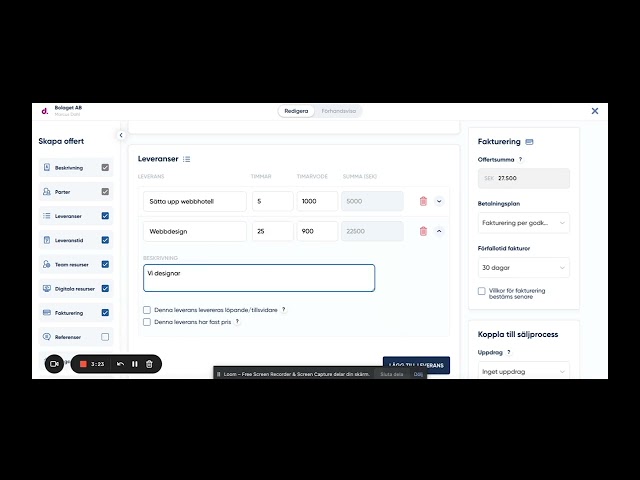Click the Beskrivning sidebar icon
640x480 pixels.
coord(47,167)
